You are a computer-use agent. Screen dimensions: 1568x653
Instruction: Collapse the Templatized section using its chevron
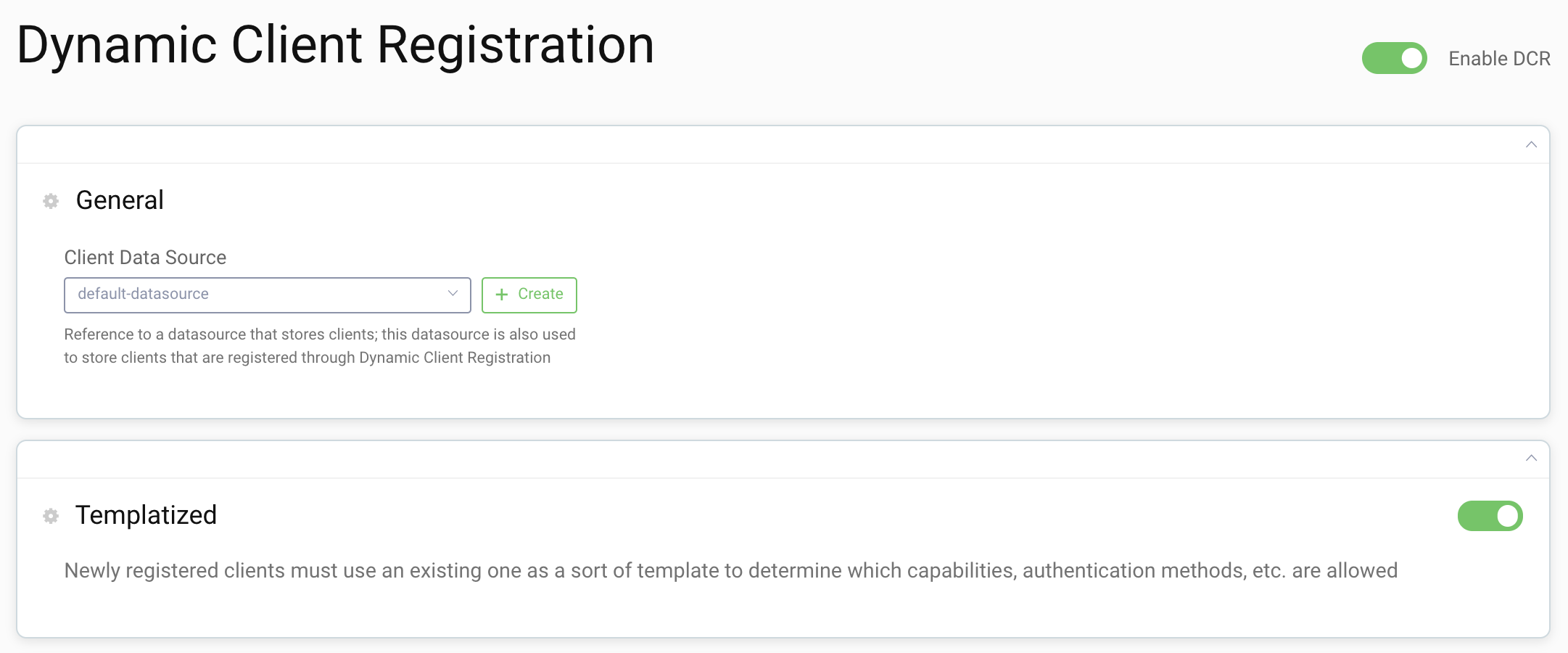coord(1531,458)
